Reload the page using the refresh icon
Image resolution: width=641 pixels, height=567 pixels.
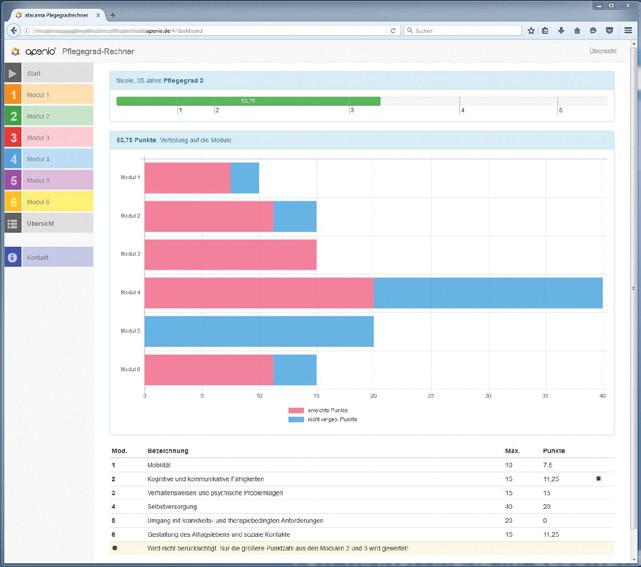click(395, 30)
